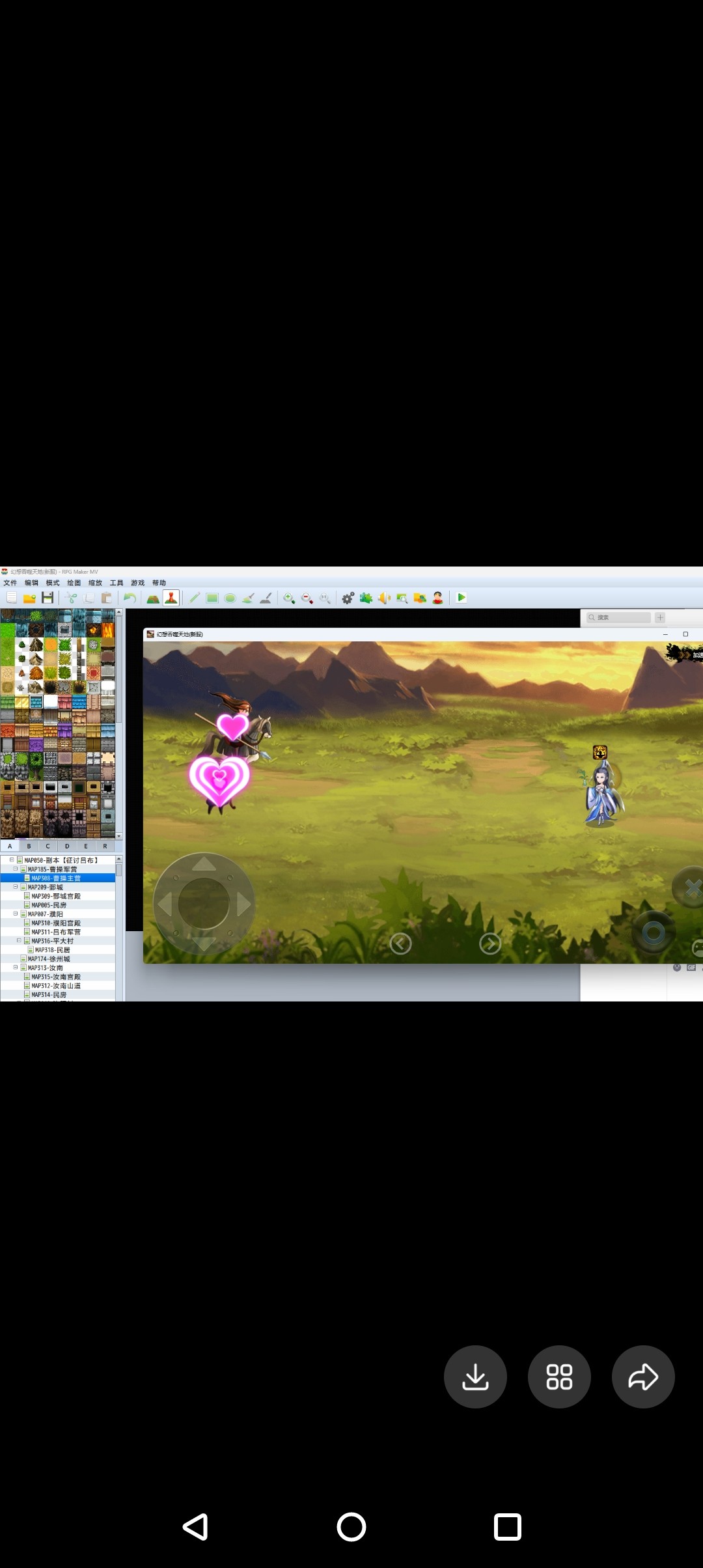Switch to tileset tab D
The image size is (703, 1568).
click(x=67, y=846)
